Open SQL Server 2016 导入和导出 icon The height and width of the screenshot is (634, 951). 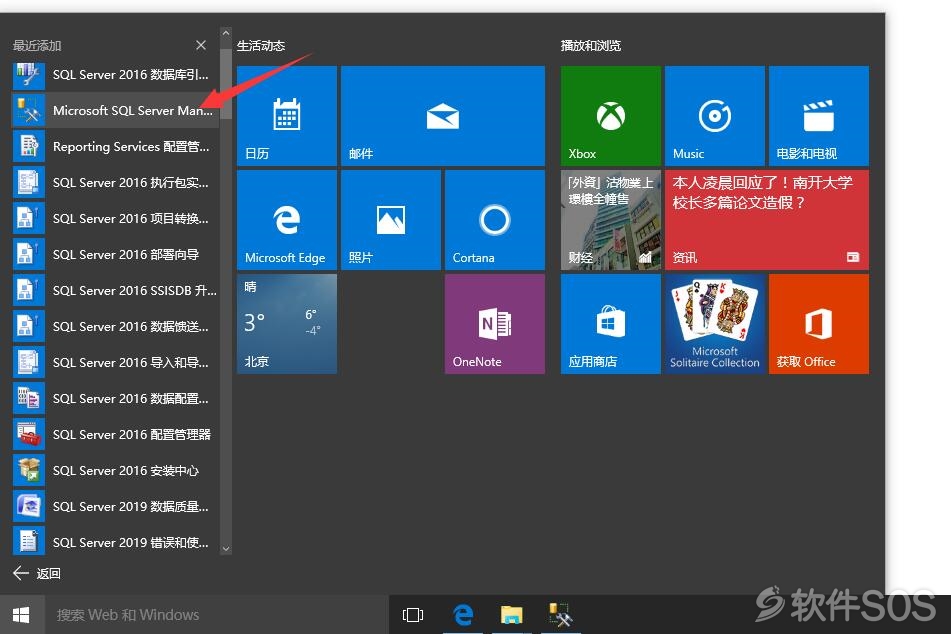[x=29, y=362]
